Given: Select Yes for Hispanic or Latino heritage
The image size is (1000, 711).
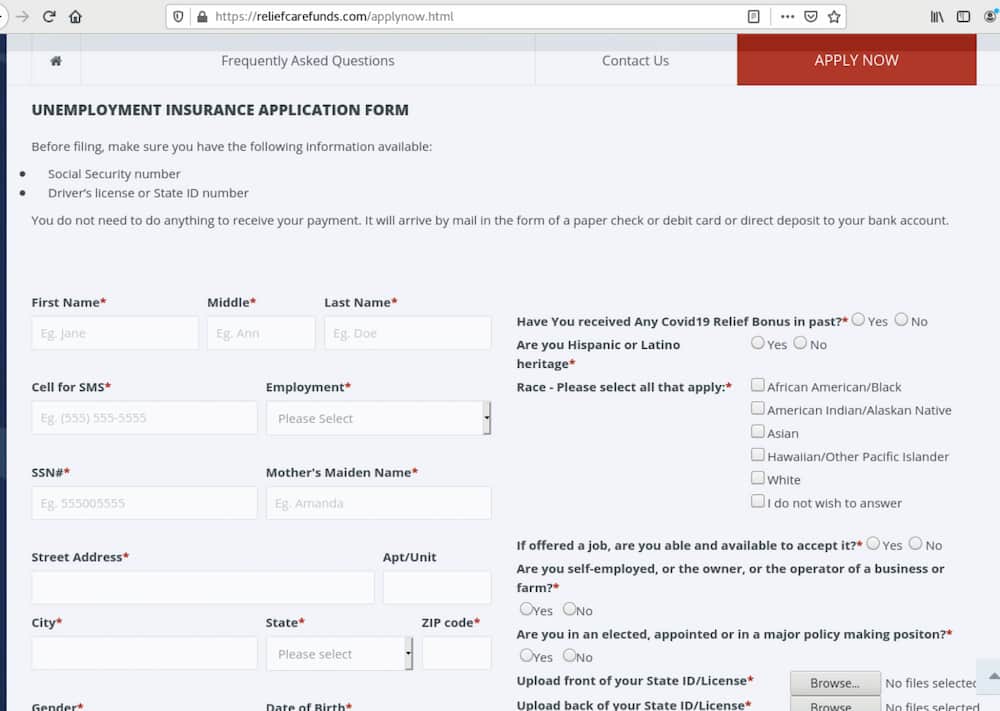Looking at the screenshot, I should (x=758, y=342).
